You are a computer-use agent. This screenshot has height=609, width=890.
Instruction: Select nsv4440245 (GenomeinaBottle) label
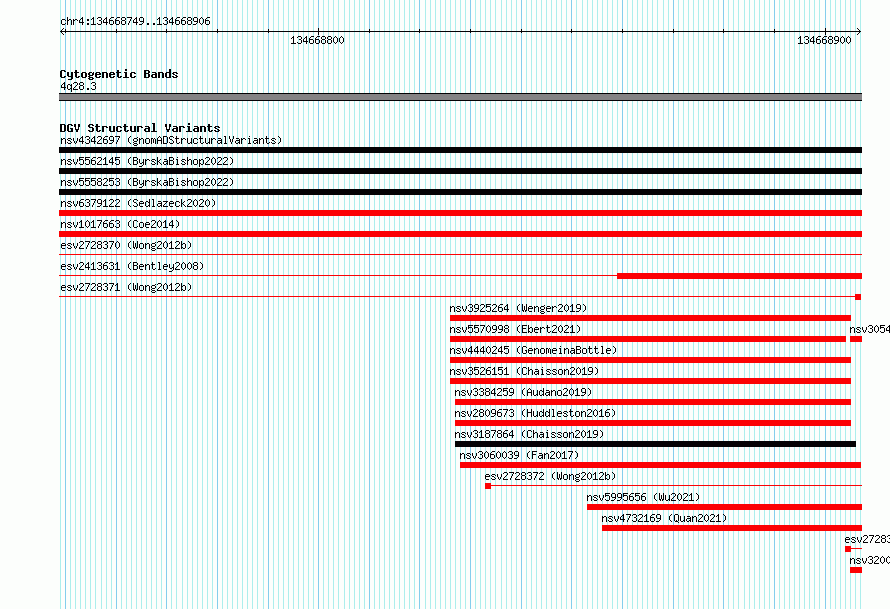[533, 350]
